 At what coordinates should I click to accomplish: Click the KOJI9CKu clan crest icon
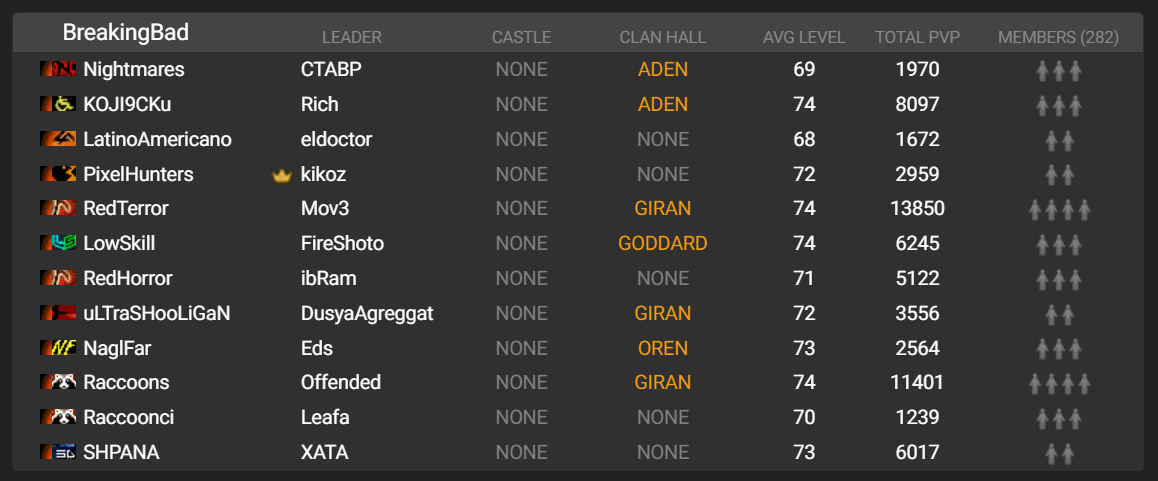point(58,104)
